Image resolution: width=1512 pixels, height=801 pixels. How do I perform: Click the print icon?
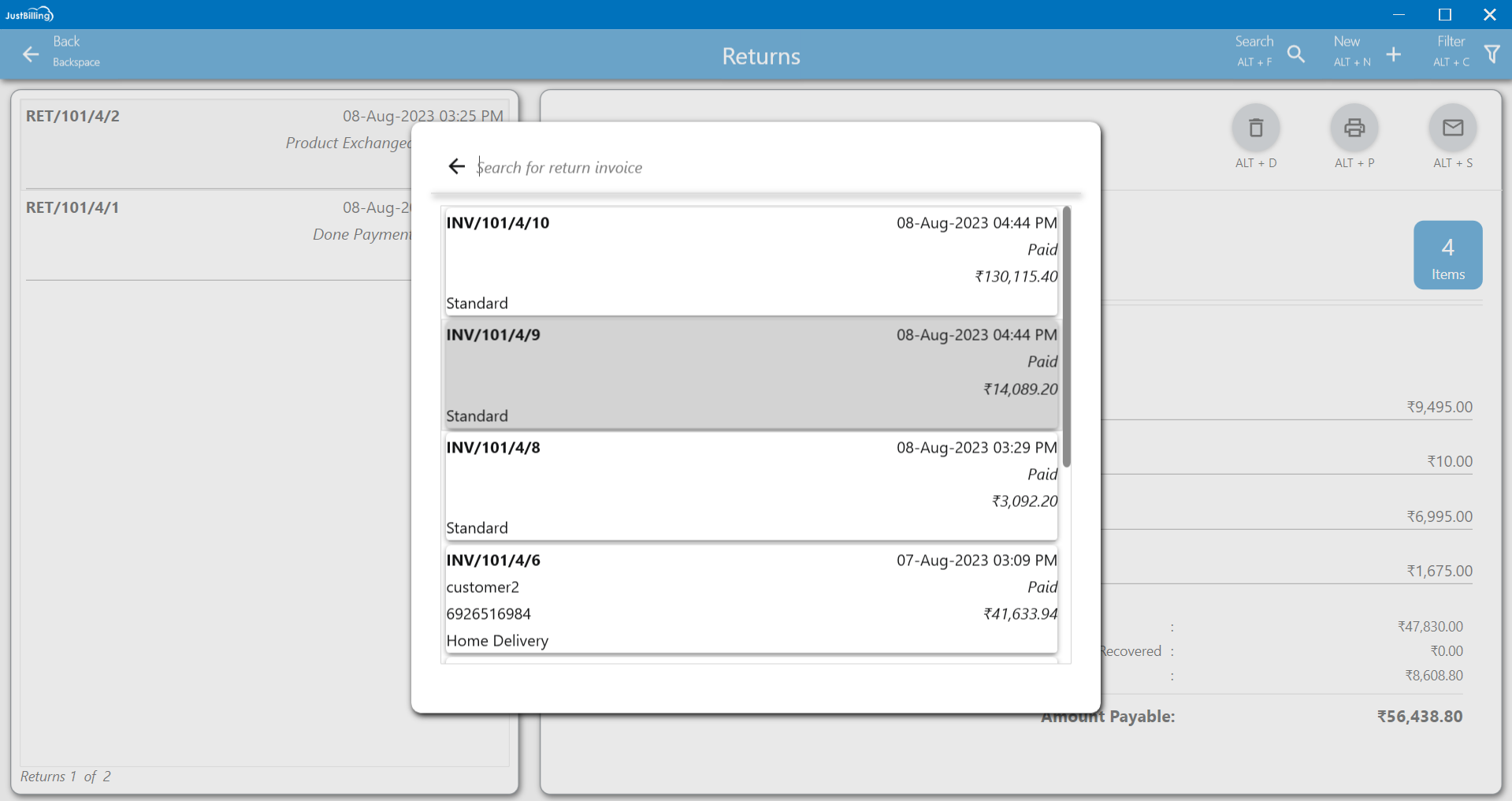[x=1354, y=128]
